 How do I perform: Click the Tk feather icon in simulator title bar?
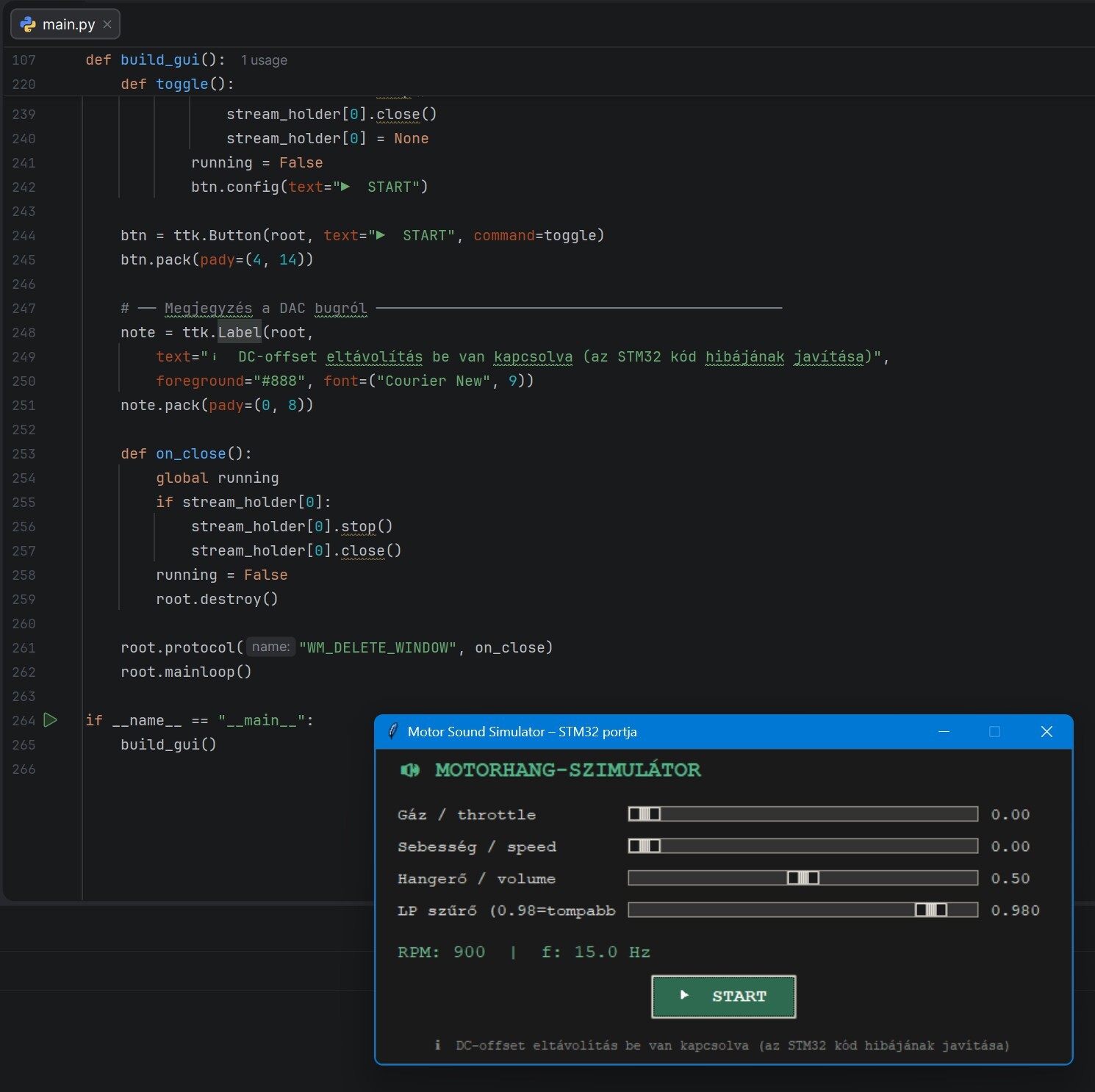(393, 731)
